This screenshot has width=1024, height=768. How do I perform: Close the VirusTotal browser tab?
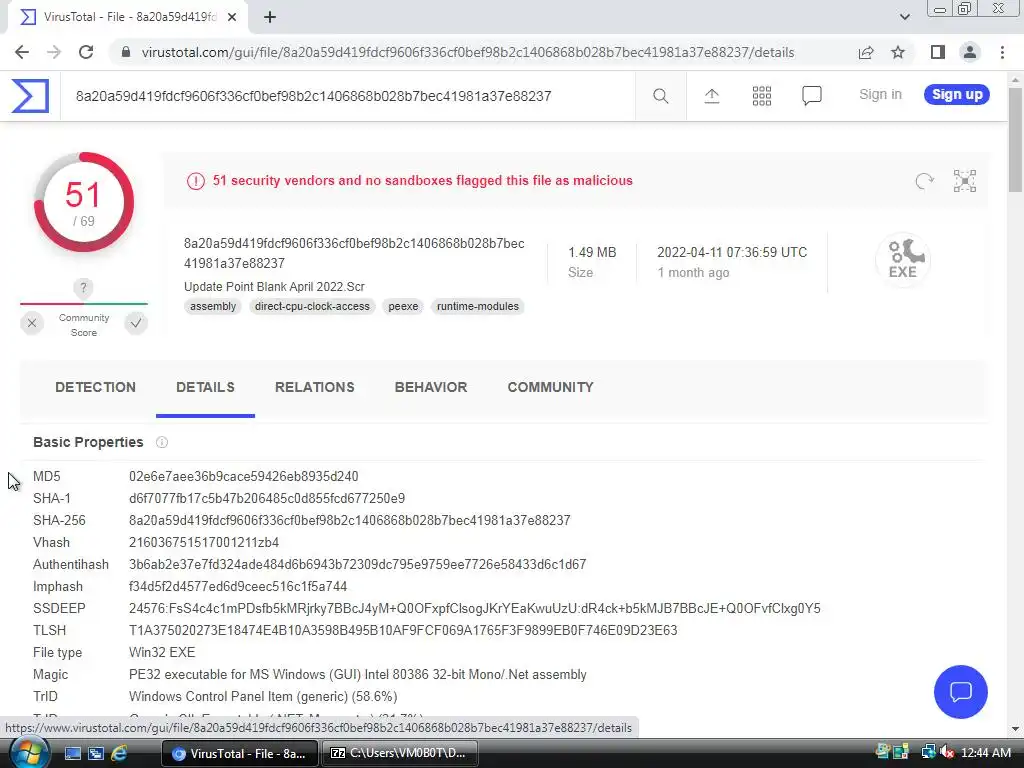click(x=232, y=17)
